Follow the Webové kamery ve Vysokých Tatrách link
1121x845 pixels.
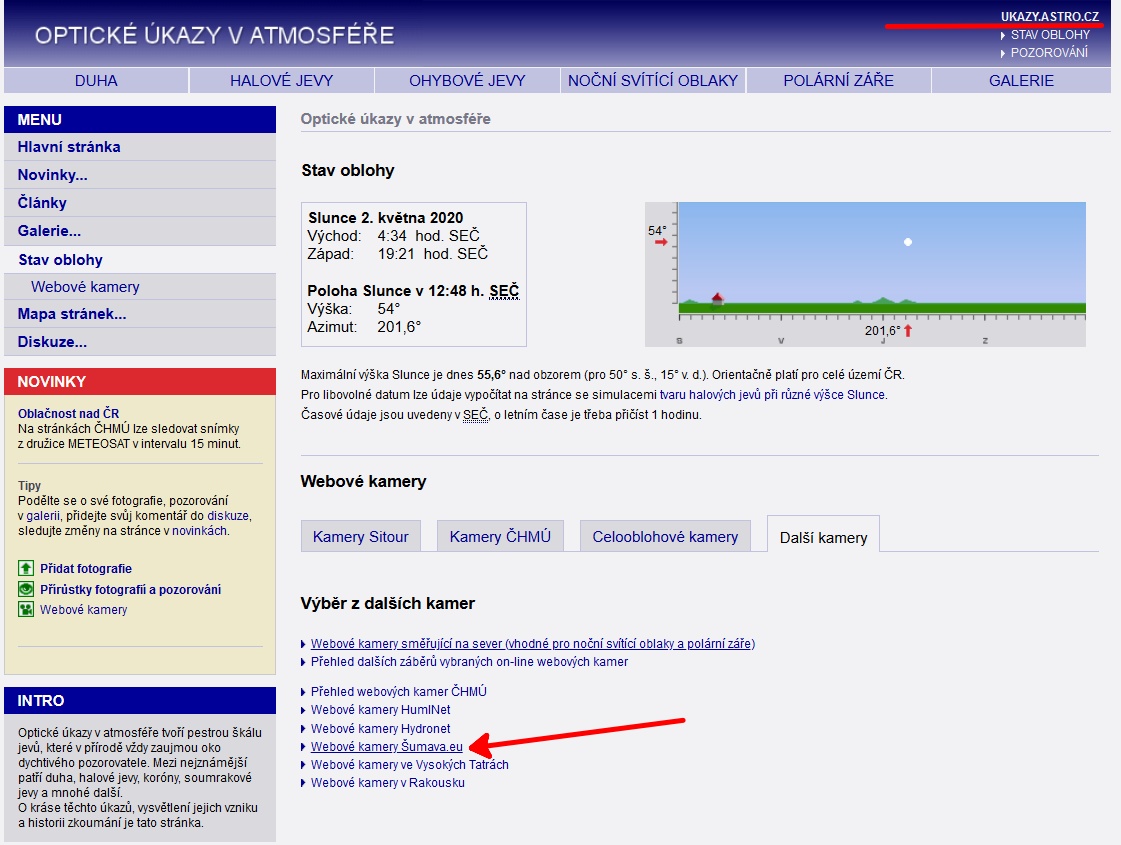(409, 764)
